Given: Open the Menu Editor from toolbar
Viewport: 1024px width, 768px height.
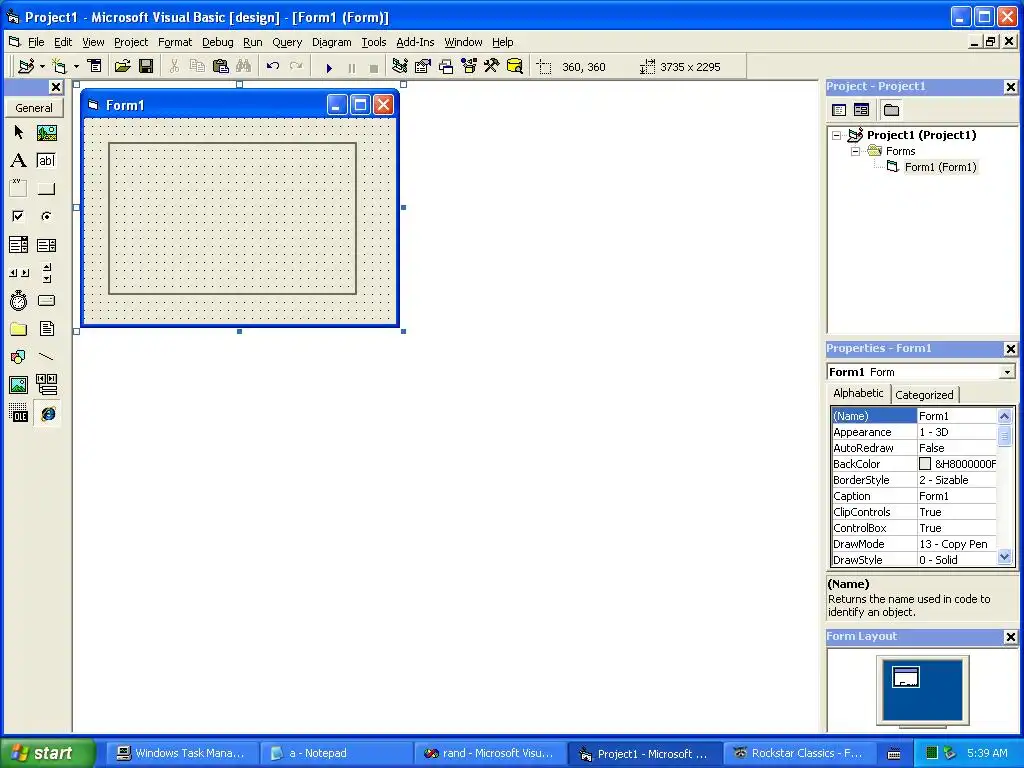Looking at the screenshot, I should click(x=95, y=66).
